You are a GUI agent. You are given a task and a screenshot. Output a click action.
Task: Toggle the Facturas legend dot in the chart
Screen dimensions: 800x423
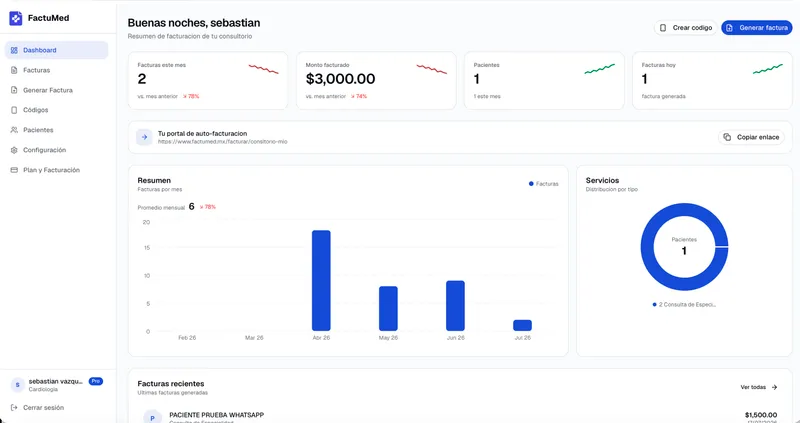531,184
